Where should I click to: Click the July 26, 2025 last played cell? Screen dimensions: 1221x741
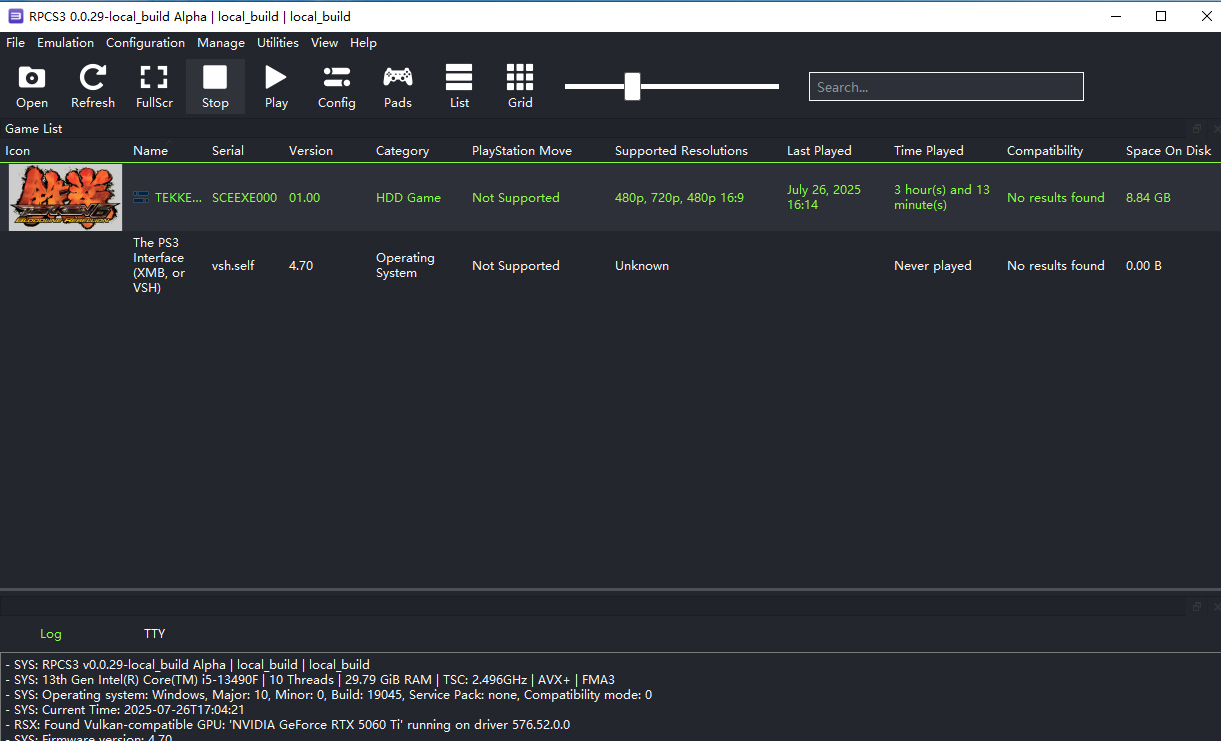tap(824, 197)
